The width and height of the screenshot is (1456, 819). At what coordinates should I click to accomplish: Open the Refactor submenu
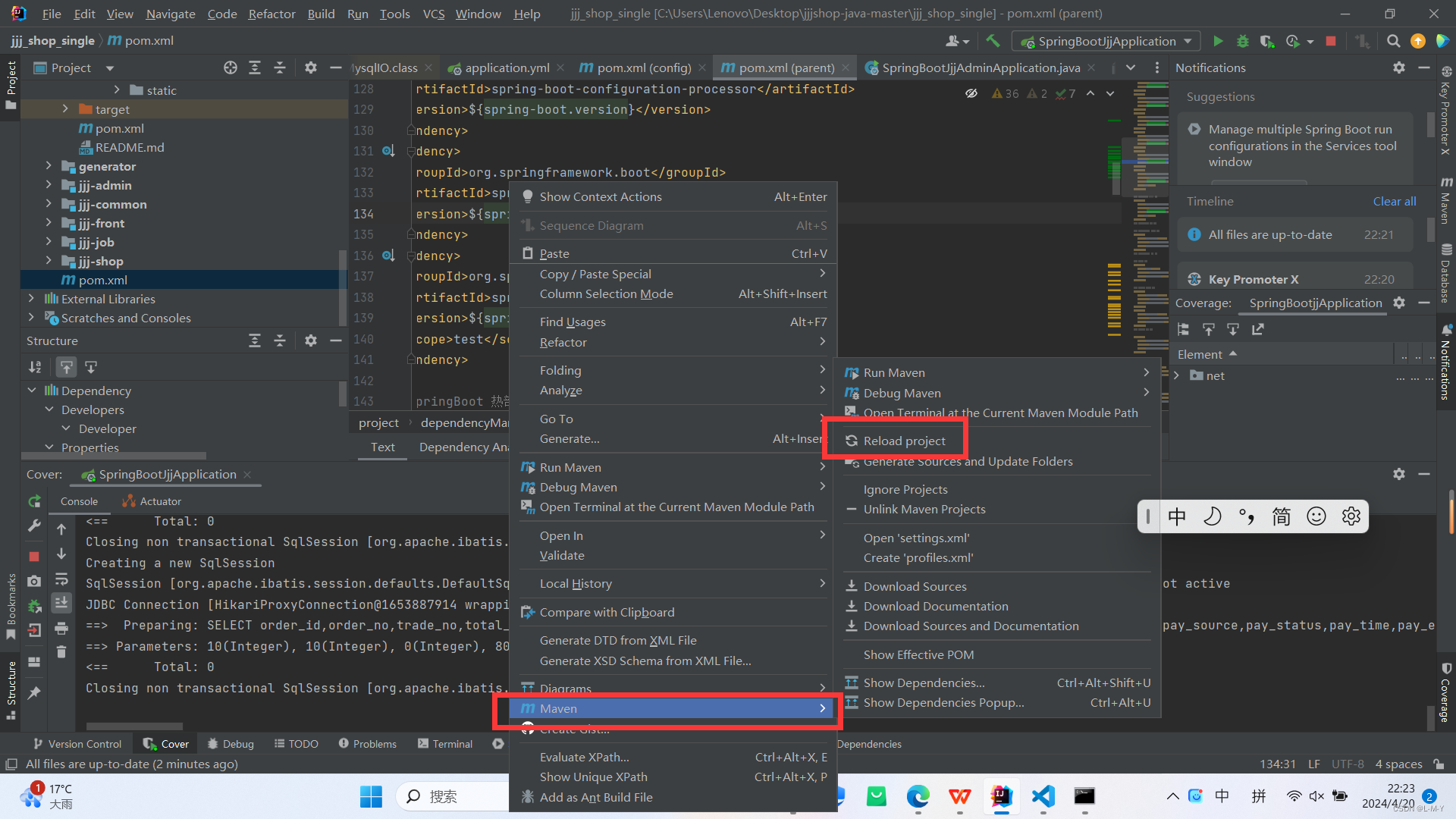563,341
